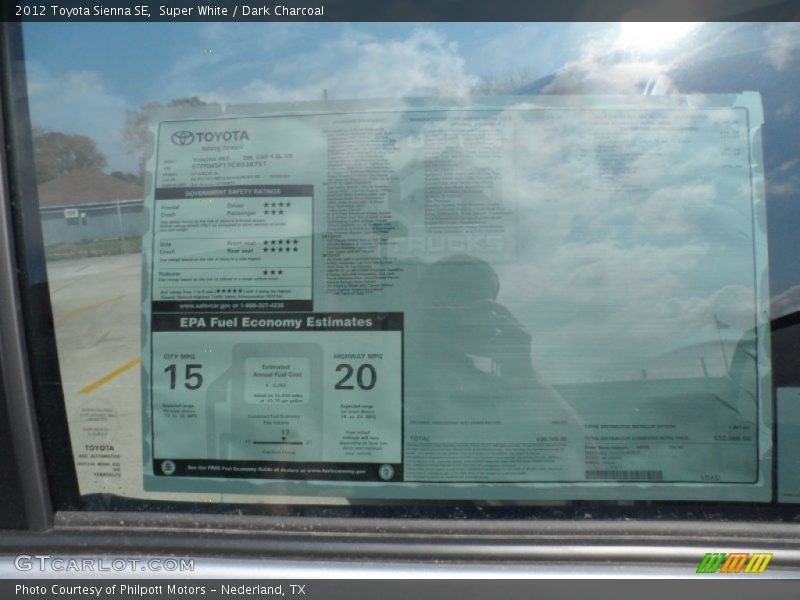Click the Toyota emblem on the window sticker
The height and width of the screenshot is (600, 800).
click(182, 138)
